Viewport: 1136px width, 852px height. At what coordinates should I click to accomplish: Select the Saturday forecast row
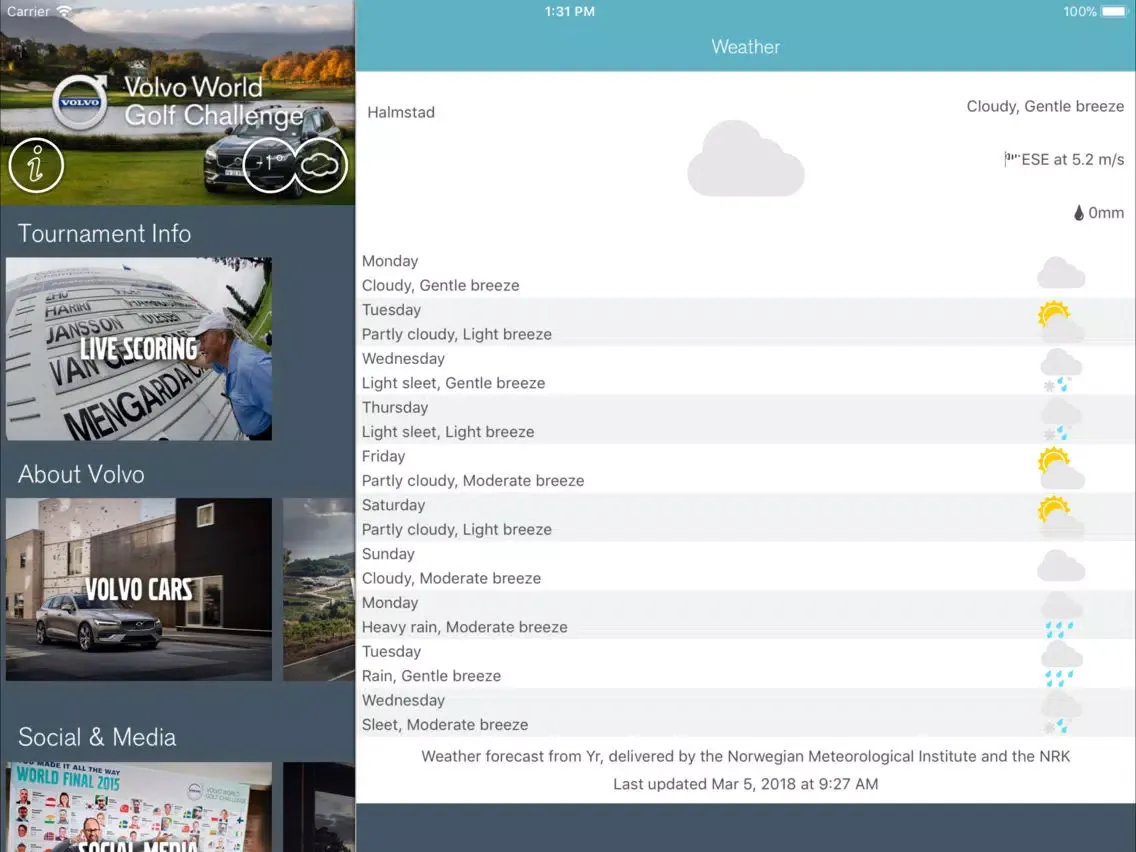(746, 517)
